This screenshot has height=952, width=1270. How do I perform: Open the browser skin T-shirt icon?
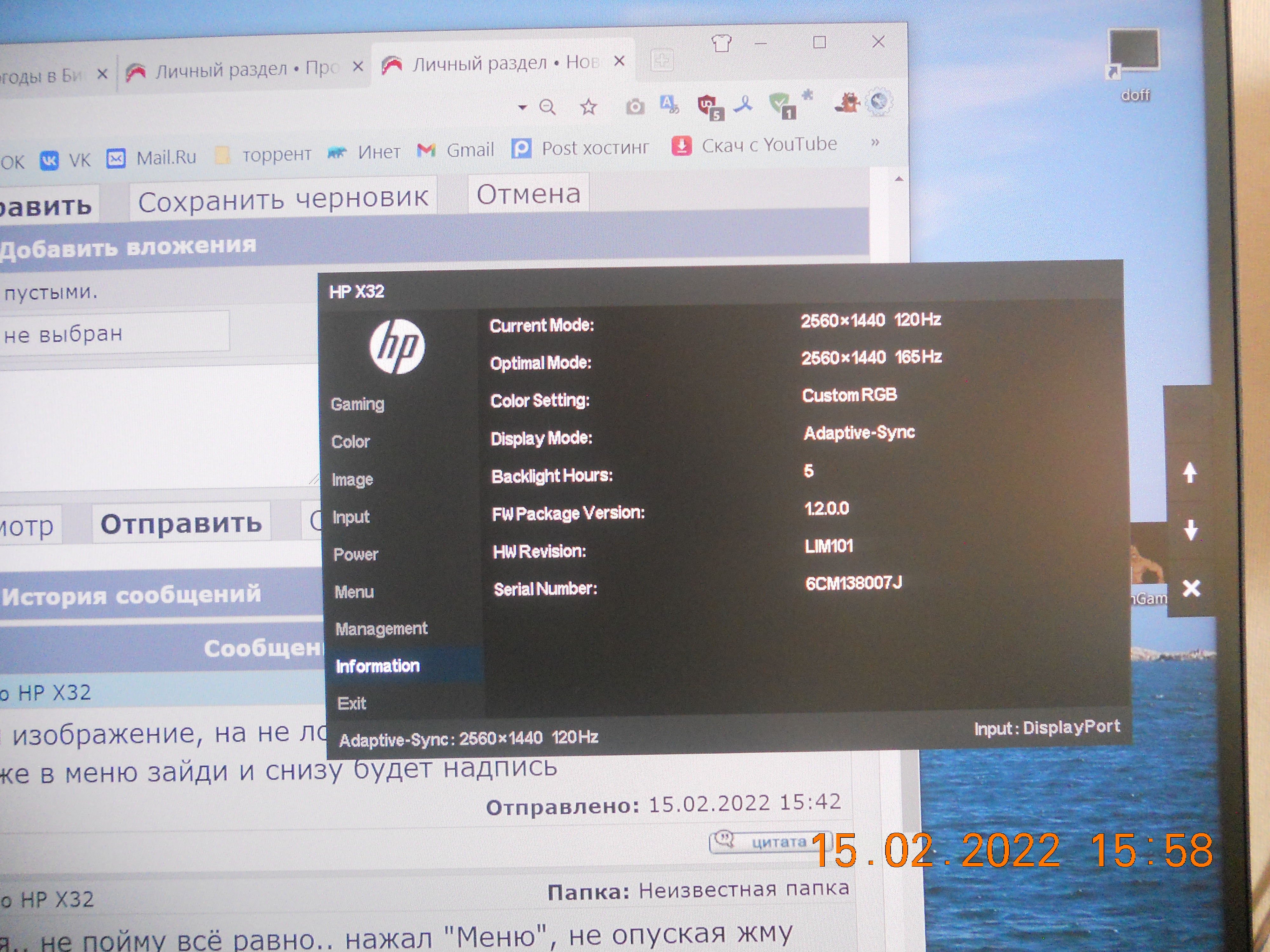pyautogui.click(x=721, y=43)
